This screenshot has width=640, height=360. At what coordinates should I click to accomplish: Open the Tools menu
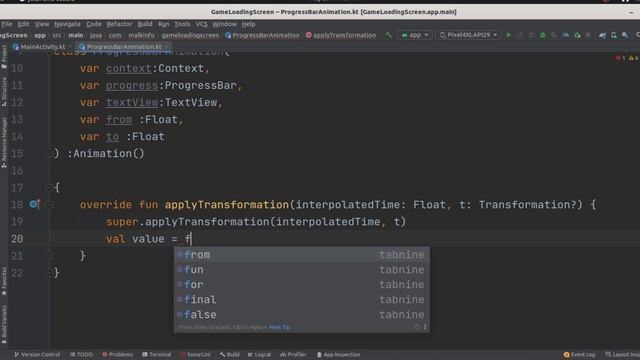[182, 24]
